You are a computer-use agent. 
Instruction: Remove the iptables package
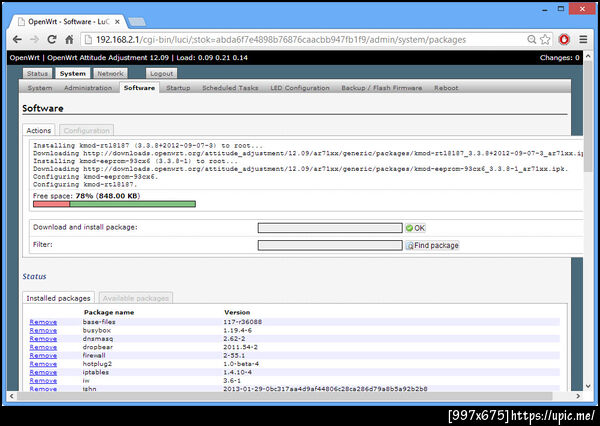pyautogui.click(x=43, y=372)
